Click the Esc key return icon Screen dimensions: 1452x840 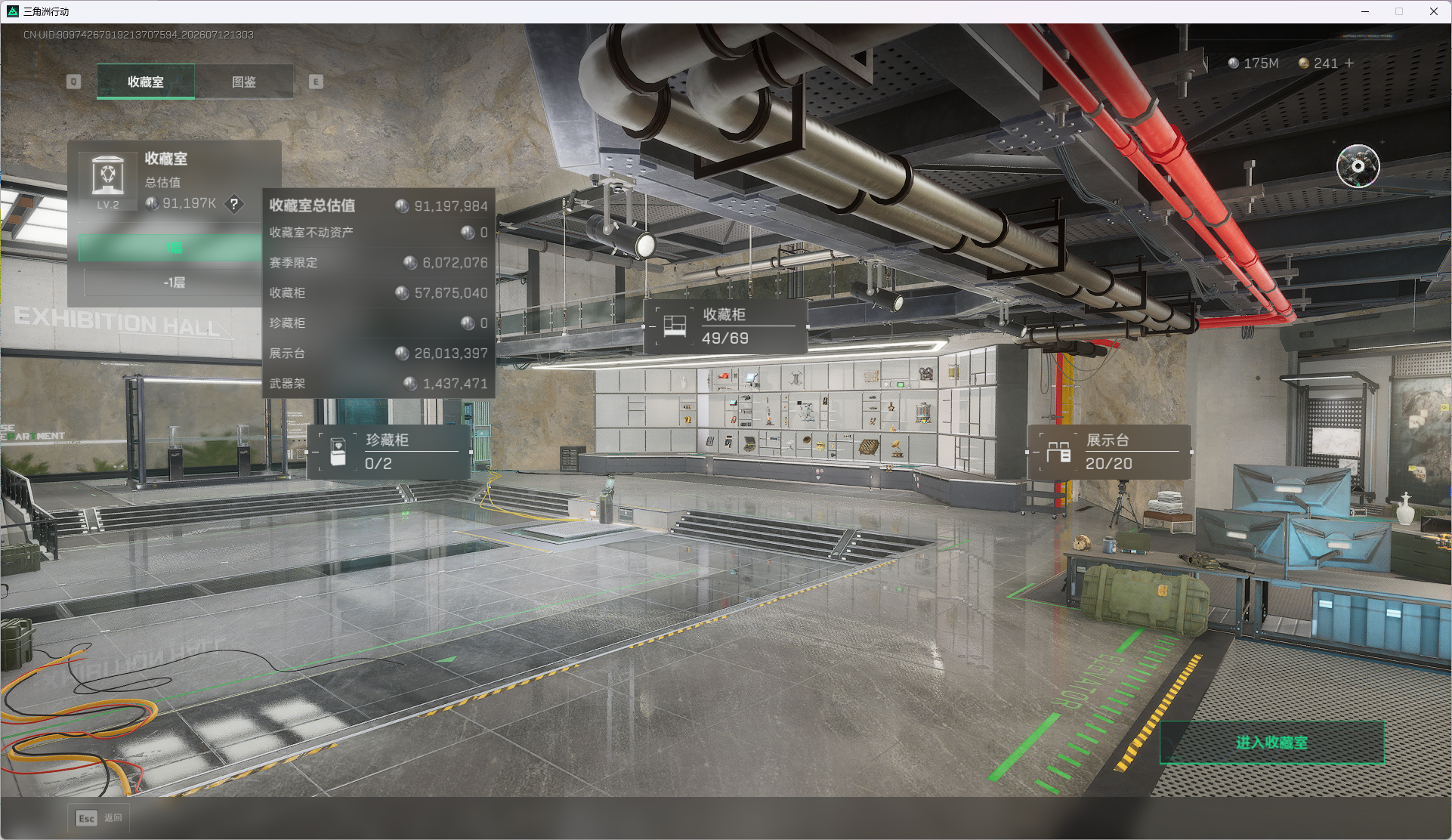click(87, 818)
